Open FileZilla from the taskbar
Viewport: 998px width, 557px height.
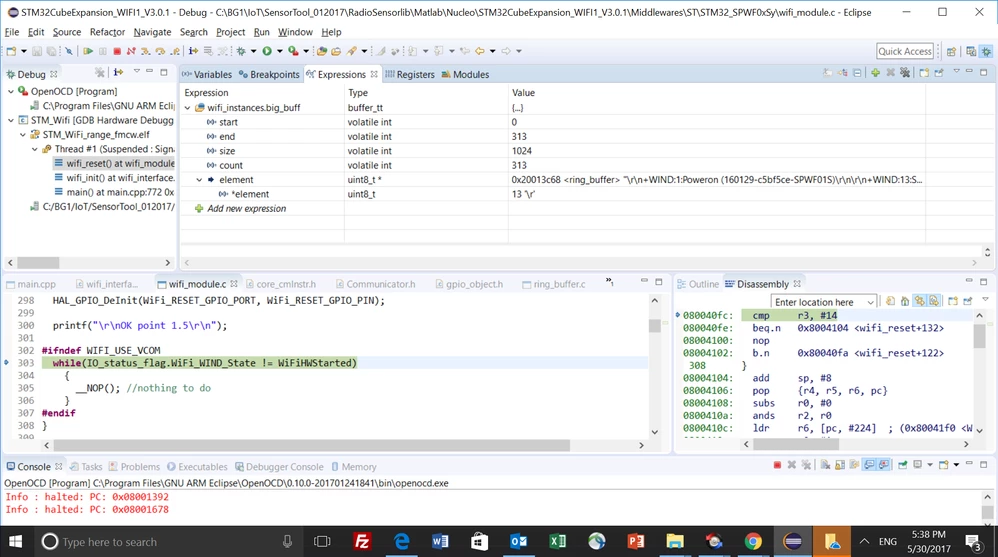coord(362,542)
